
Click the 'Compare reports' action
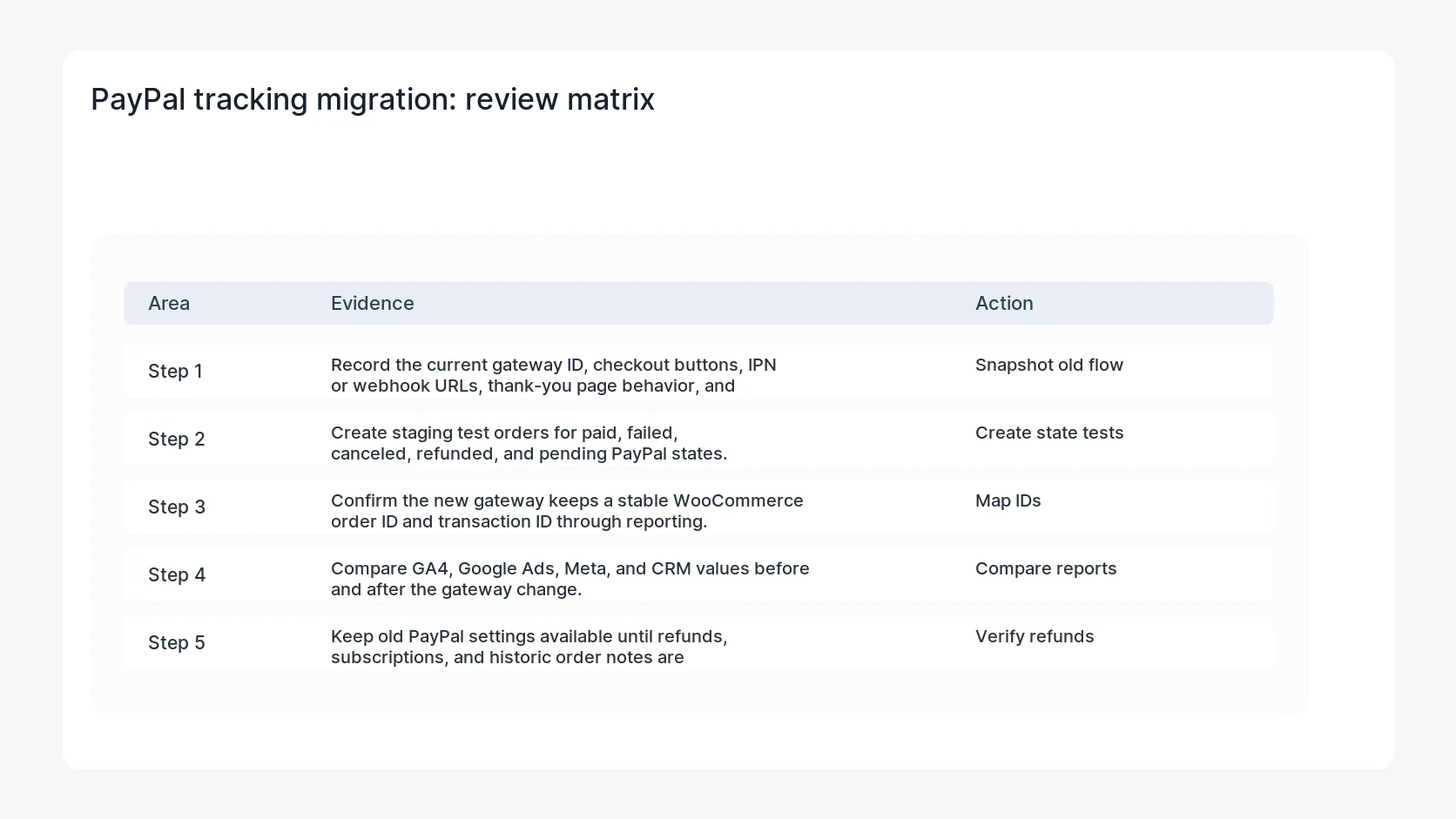[1046, 568]
